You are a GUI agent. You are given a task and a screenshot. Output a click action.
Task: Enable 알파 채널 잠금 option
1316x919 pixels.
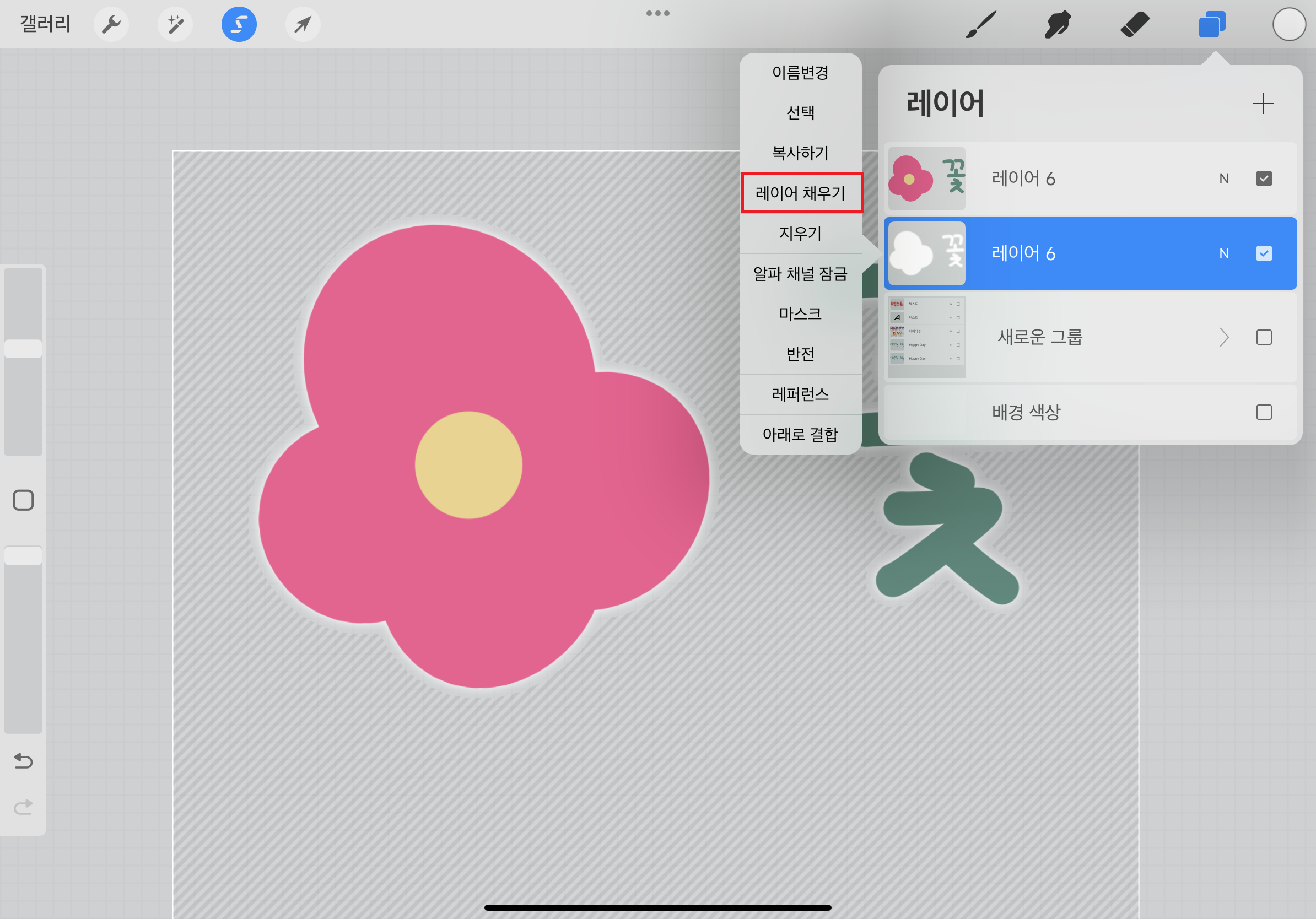pyautogui.click(x=800, y=274)
